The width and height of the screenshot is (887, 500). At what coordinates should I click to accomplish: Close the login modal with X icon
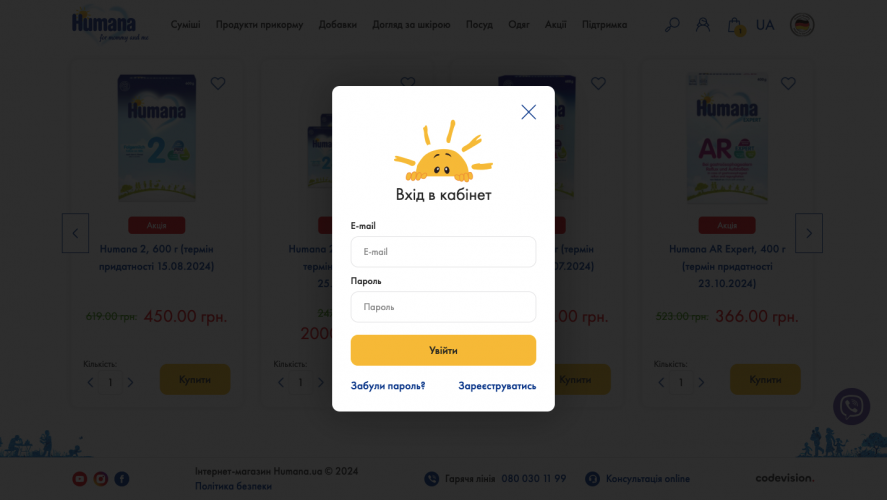(x=528, y=112)
